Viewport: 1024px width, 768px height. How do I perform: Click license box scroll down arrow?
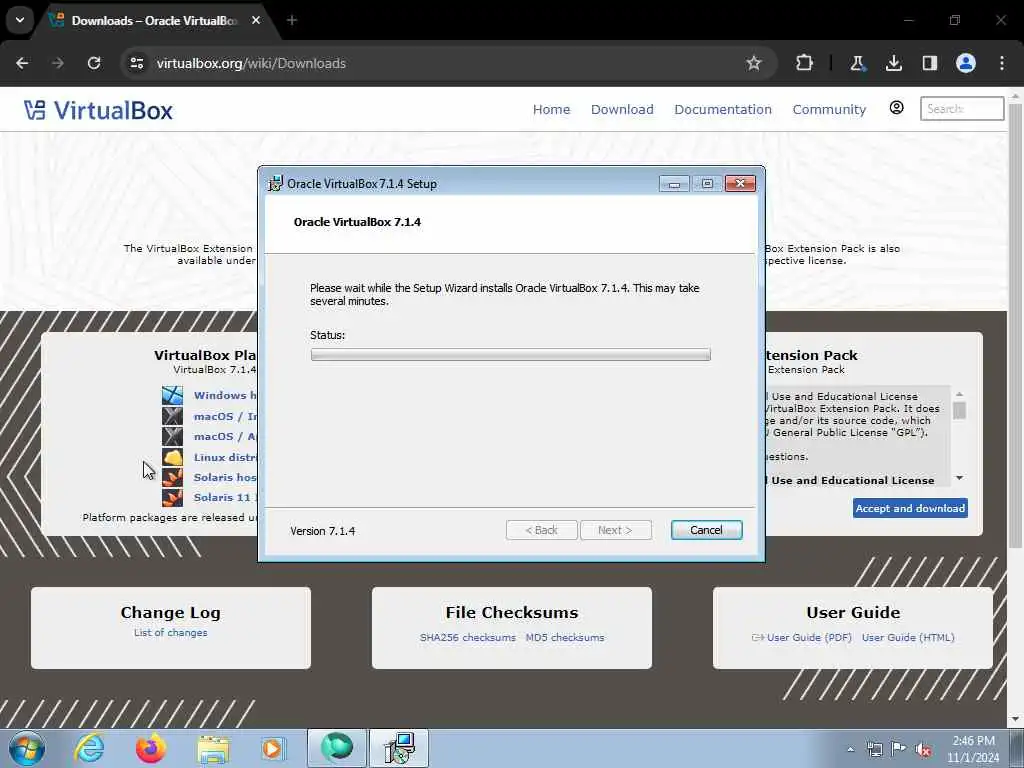tap(959, 478)
